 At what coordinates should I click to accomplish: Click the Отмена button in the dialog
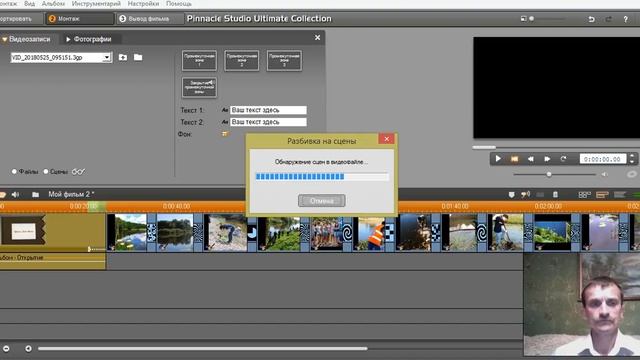coord(322,201)
